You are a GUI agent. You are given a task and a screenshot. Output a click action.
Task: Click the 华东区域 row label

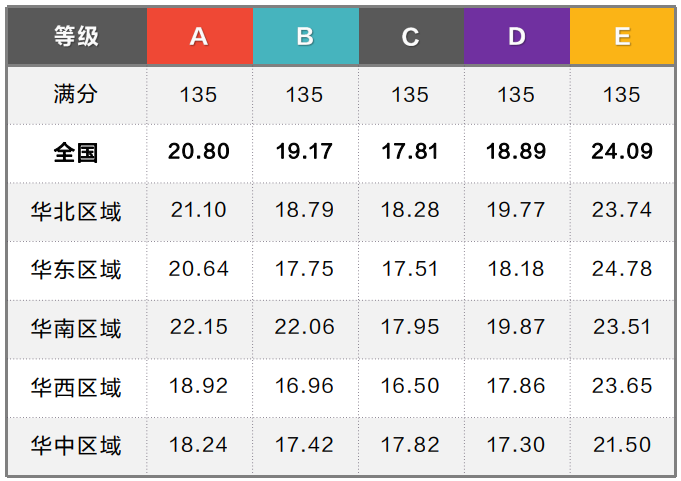77,269
